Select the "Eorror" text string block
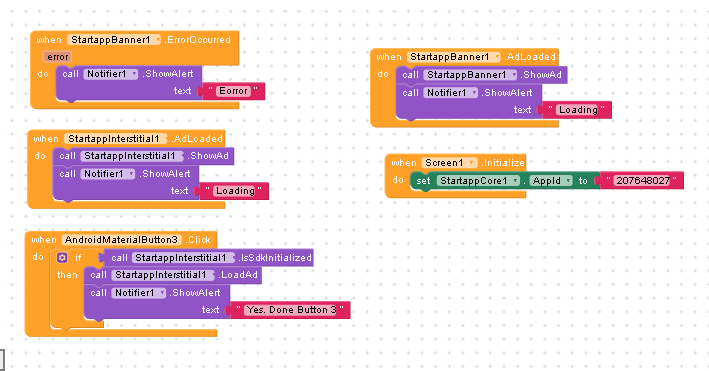The width and height of the screenshot is (709, 371). point(233,91)
